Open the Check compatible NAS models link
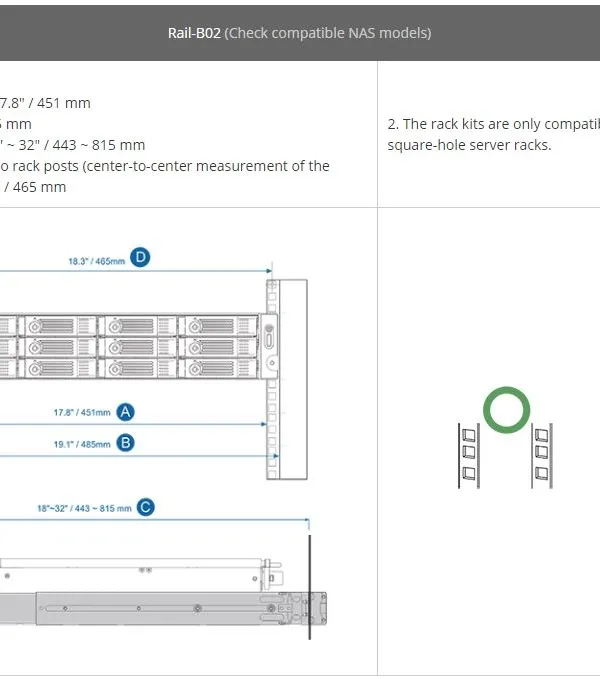Screen dimensions: 600x679 (x=328, y=33)
